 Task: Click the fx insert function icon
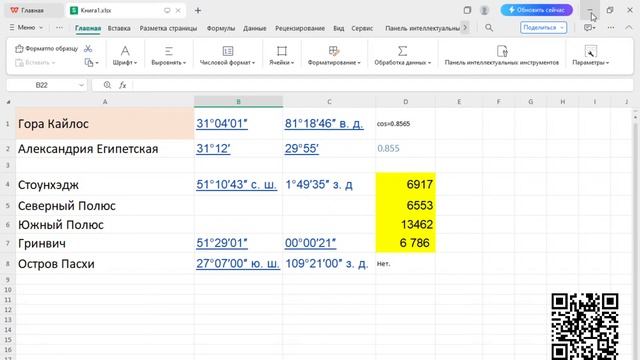(x=122, y=85)
